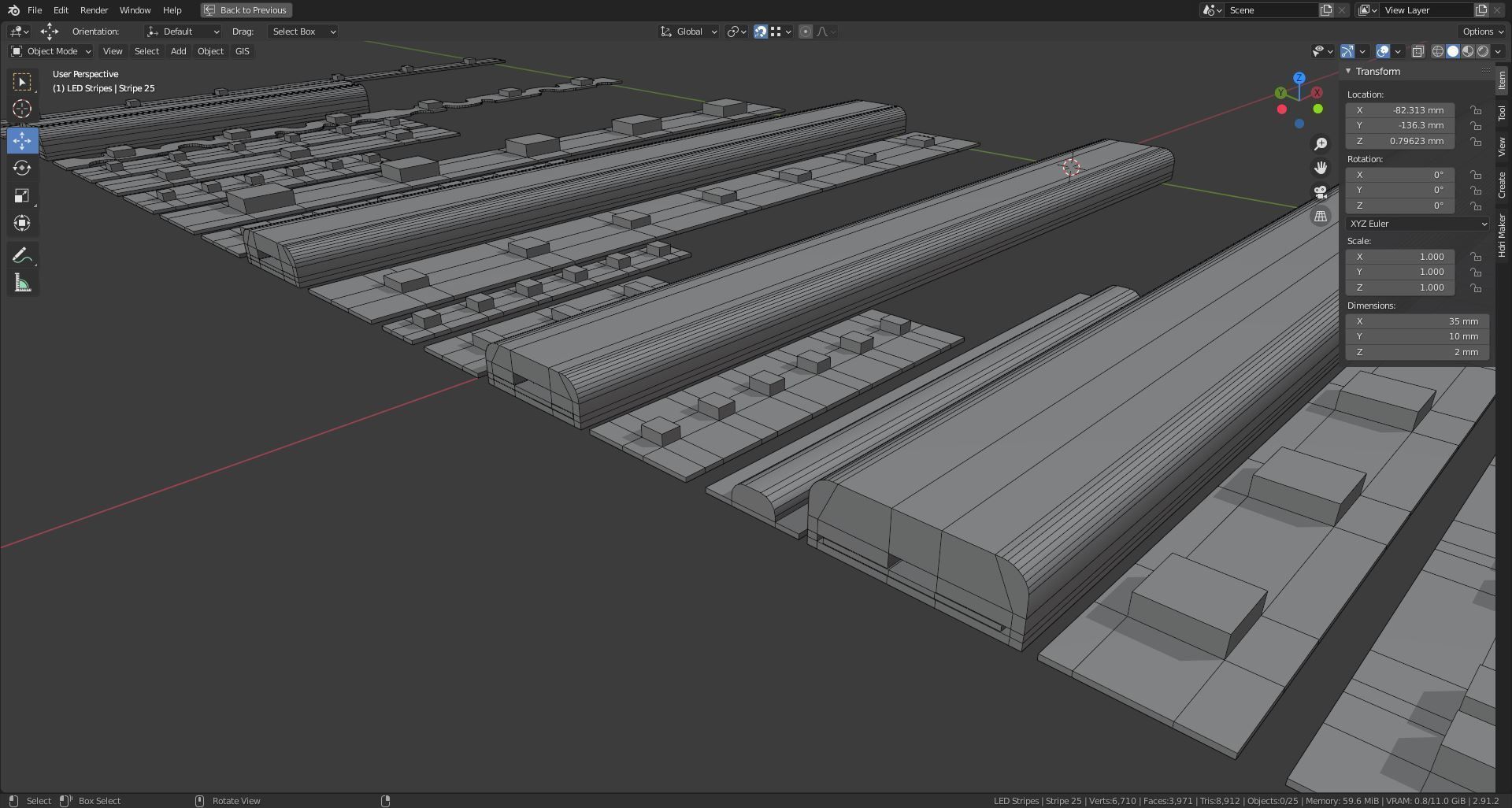The width and height of the screenshot is (1512, 808).
Task: Click the Back to Previous button
Action: [x=246, y=10]
